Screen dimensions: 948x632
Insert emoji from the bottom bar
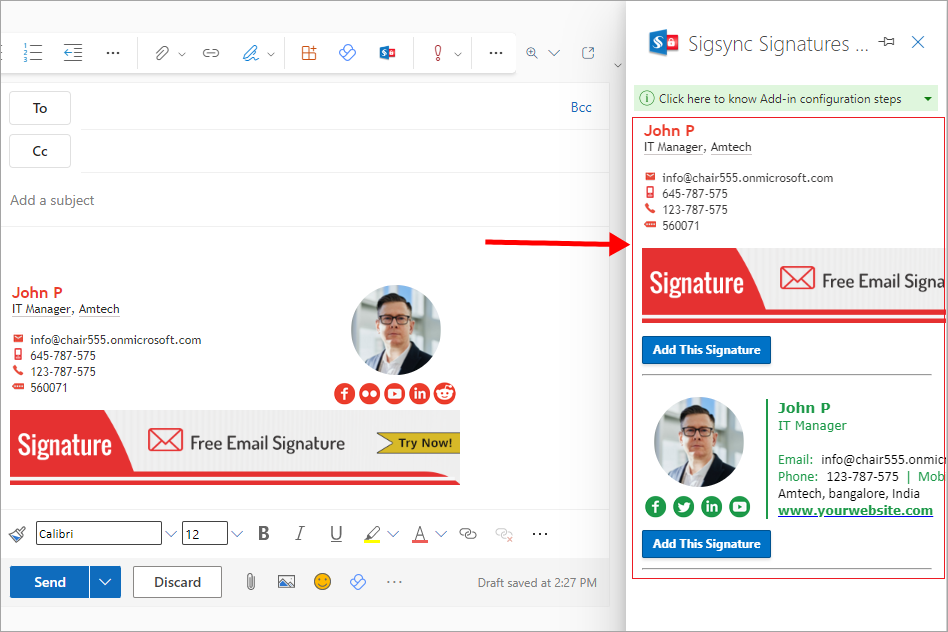pos(322,581)
